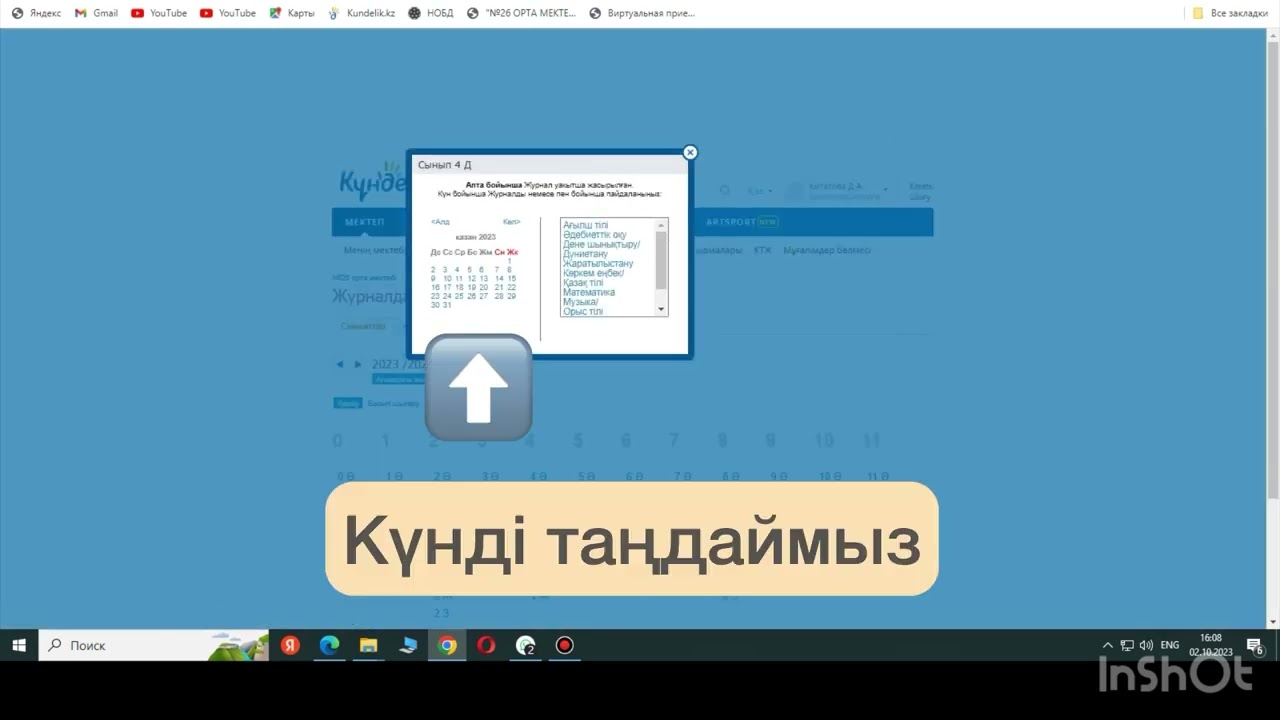
Task: Open the Windows Start menu
Action: [x=19, y=645]
